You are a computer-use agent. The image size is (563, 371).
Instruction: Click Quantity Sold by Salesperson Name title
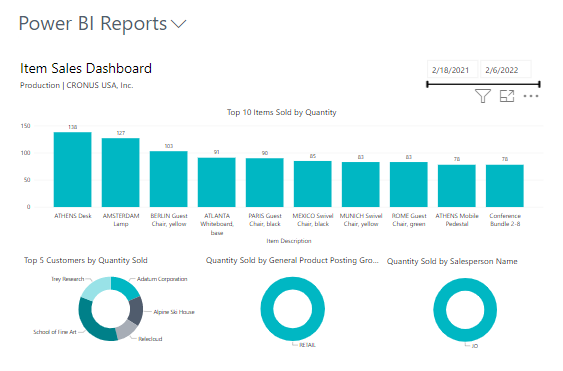coord(452,261)
